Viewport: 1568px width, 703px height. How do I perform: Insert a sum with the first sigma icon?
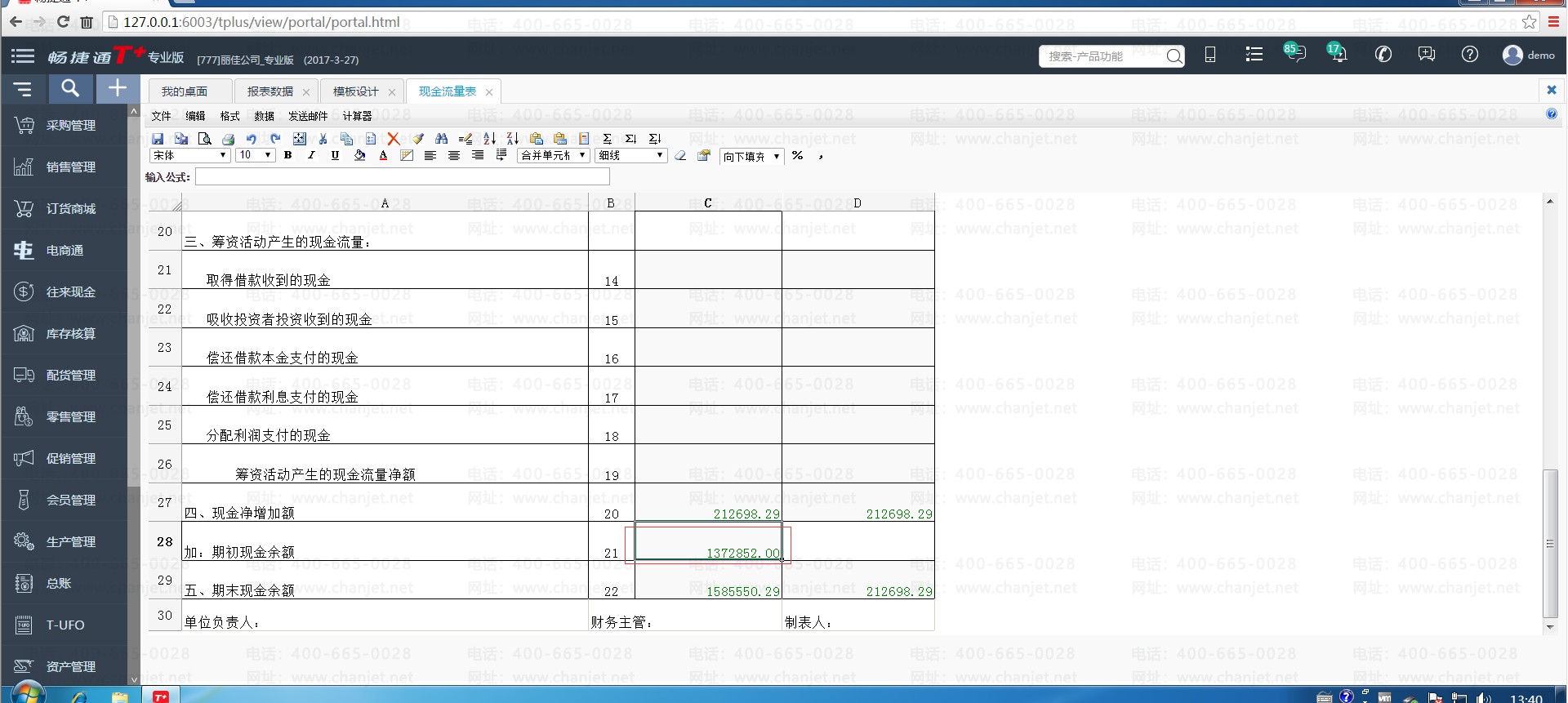(x=607, y=139)
